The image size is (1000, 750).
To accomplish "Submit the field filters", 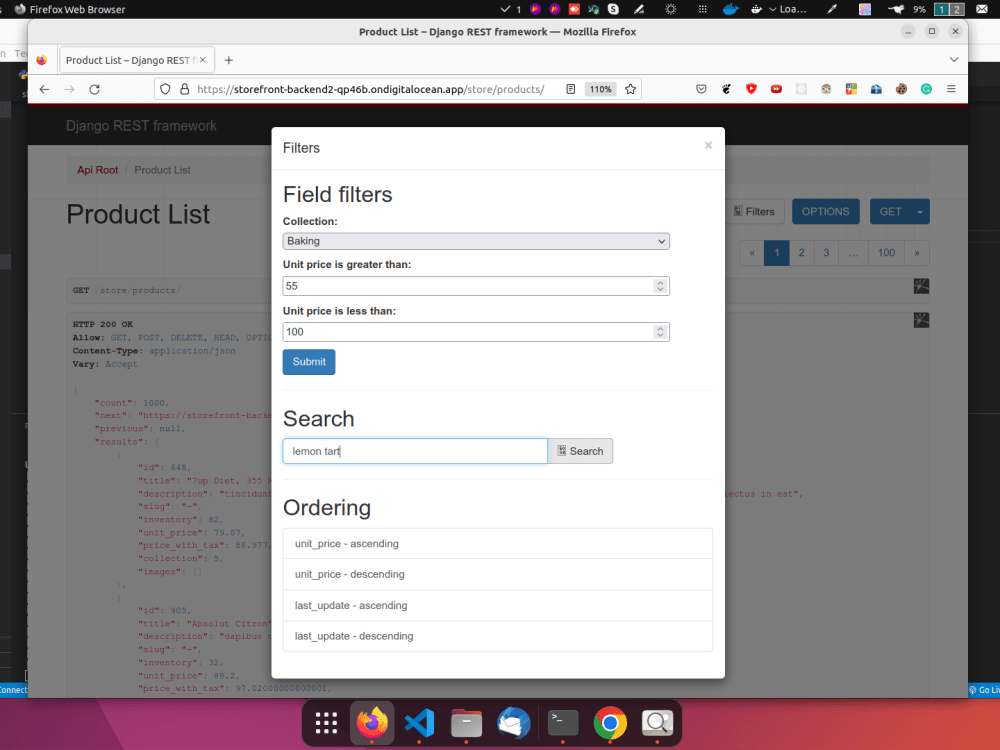I will [x=309, y=362].
